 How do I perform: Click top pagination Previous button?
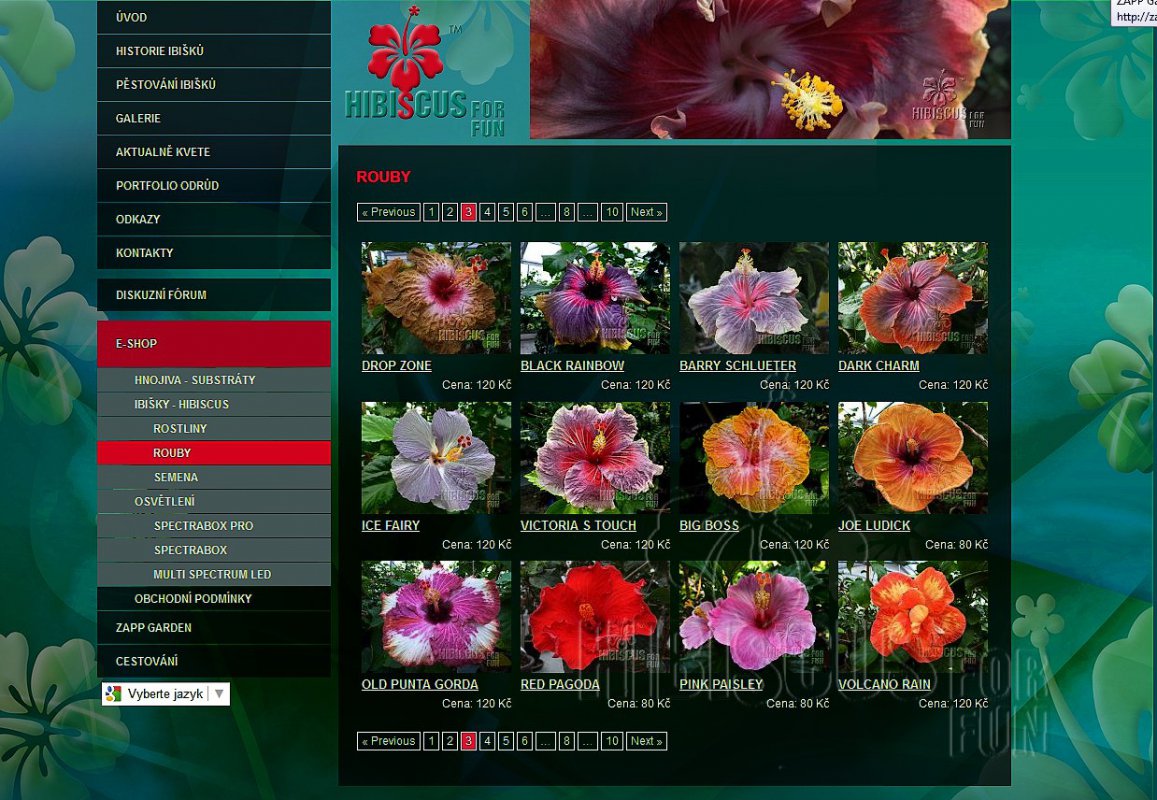pos(389,213)
